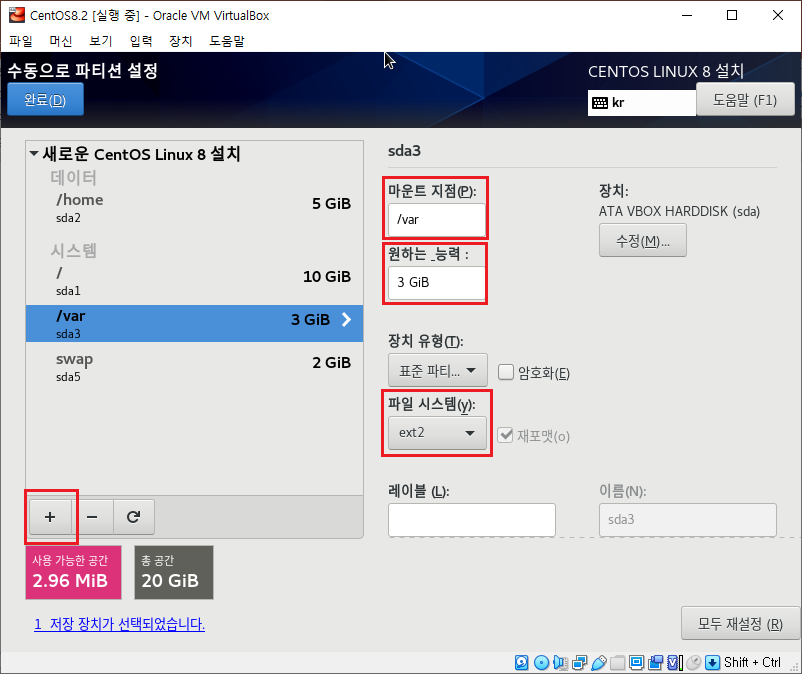Viewport: 802px width, 674px height.
Task: Open the ext2 file system dropdown
Action: [x=437, y=433]
